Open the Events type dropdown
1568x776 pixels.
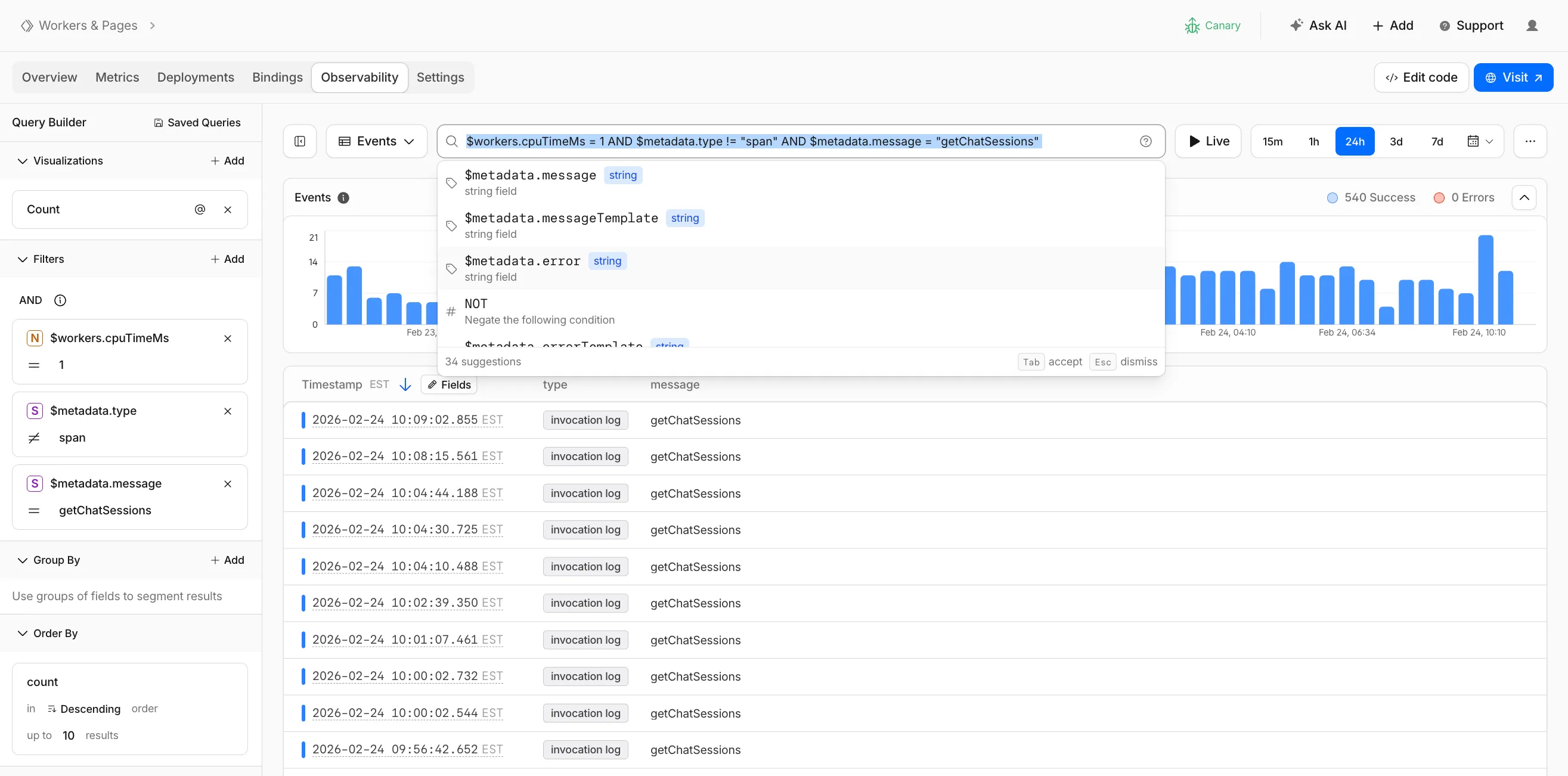376,141
